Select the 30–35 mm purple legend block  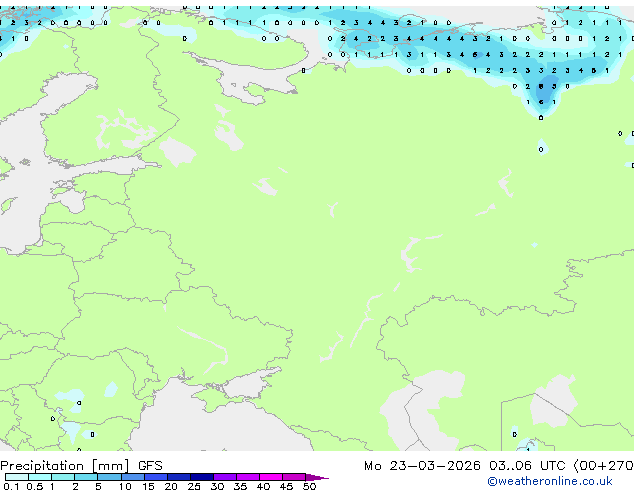point(225,477)
